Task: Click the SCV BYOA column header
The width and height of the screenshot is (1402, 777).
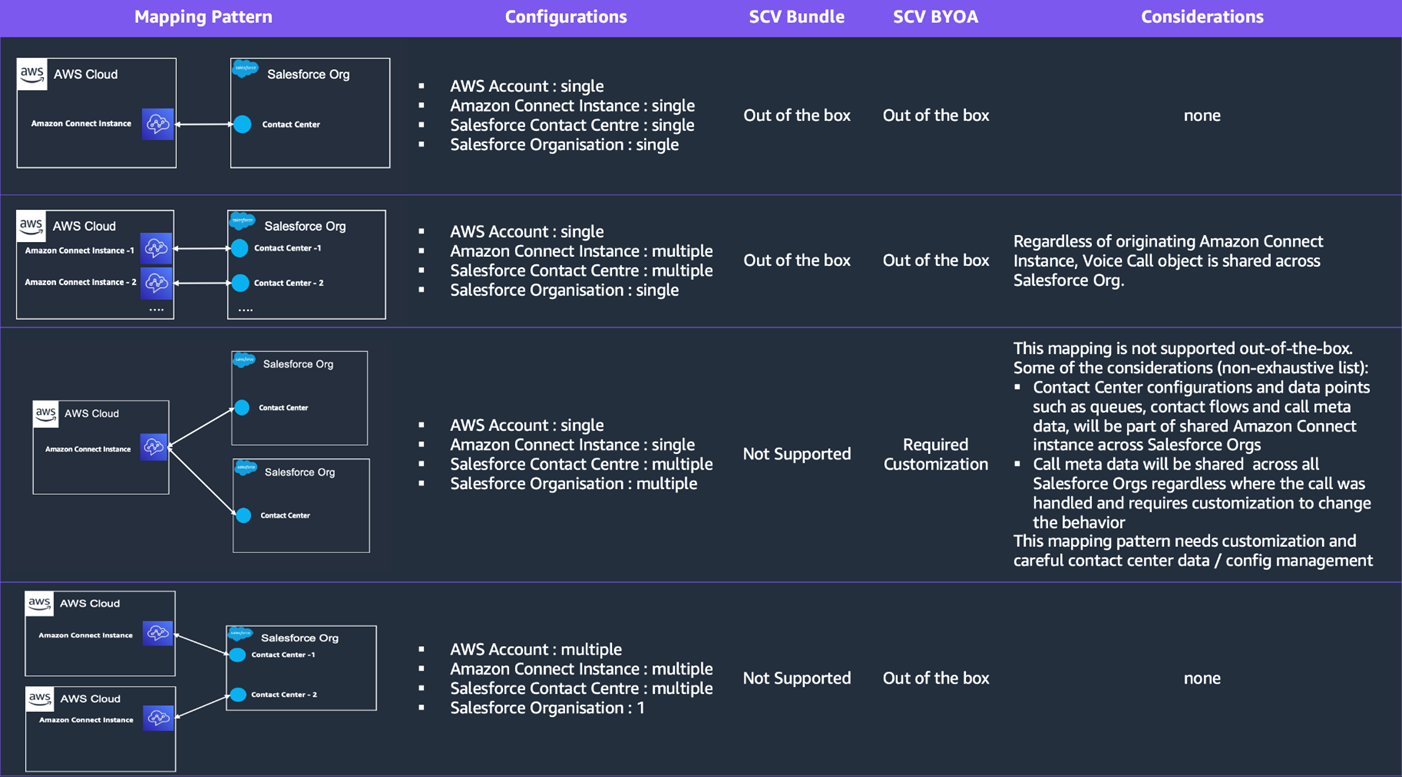Action: 936,17
